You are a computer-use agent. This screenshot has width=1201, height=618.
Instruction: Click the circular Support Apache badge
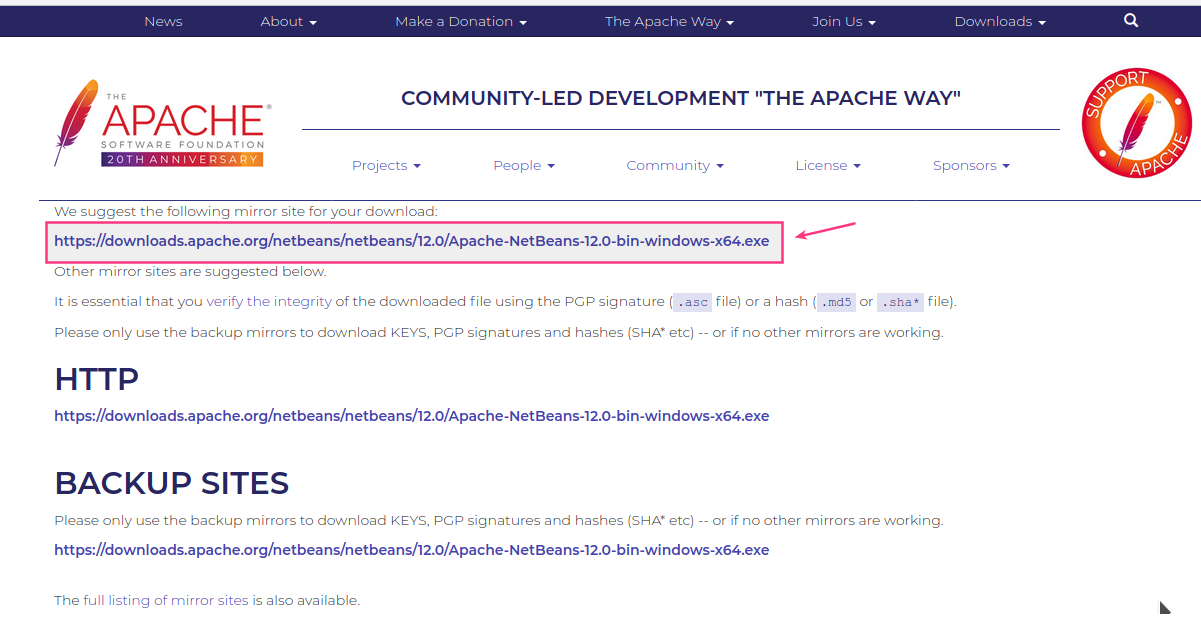(1135, 123)
